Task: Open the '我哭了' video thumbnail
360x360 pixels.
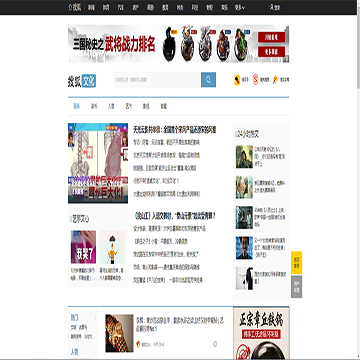Action: 83,247
